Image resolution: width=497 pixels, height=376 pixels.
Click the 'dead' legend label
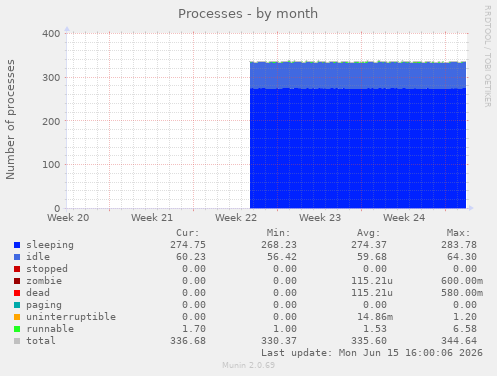click(38, 293)
